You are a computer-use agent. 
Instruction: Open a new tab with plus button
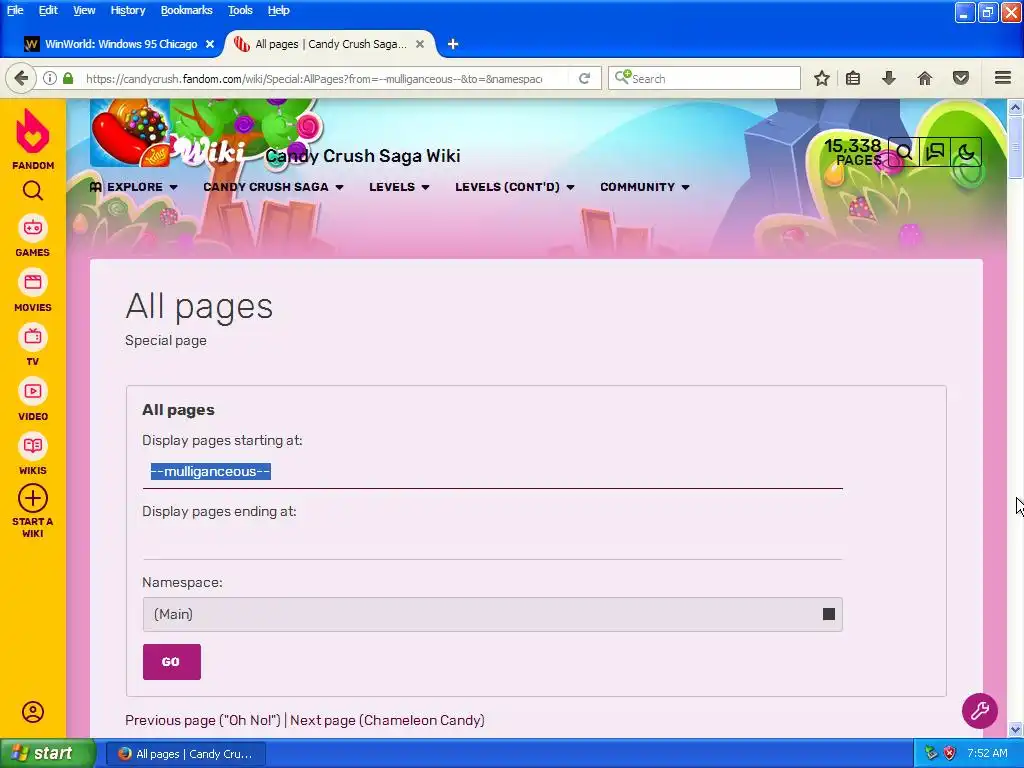453,44
